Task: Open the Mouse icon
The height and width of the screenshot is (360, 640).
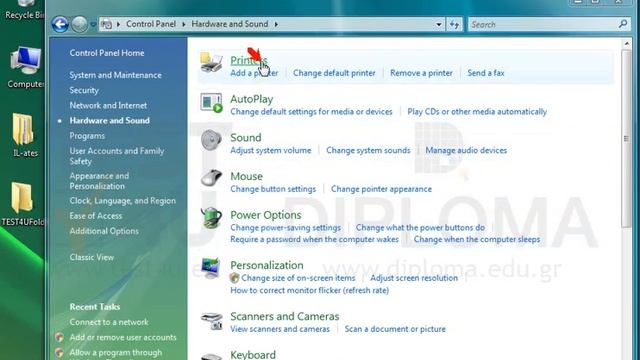Action: [x=211, y=178]
